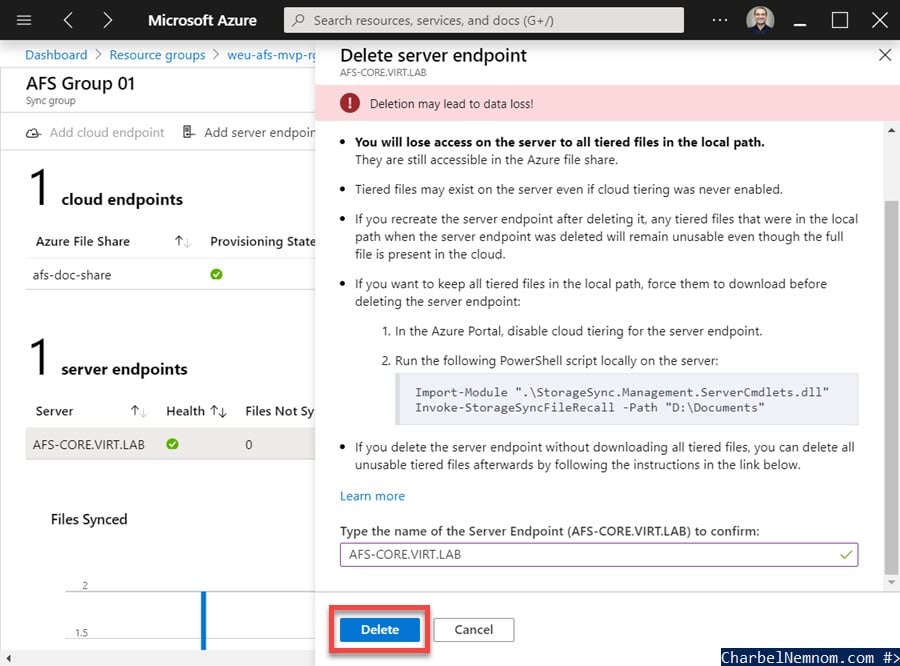This screenshot has width=900, height=666.
Task: Open the weu-afs-mvp breadcrumb link
Action: 271,55
